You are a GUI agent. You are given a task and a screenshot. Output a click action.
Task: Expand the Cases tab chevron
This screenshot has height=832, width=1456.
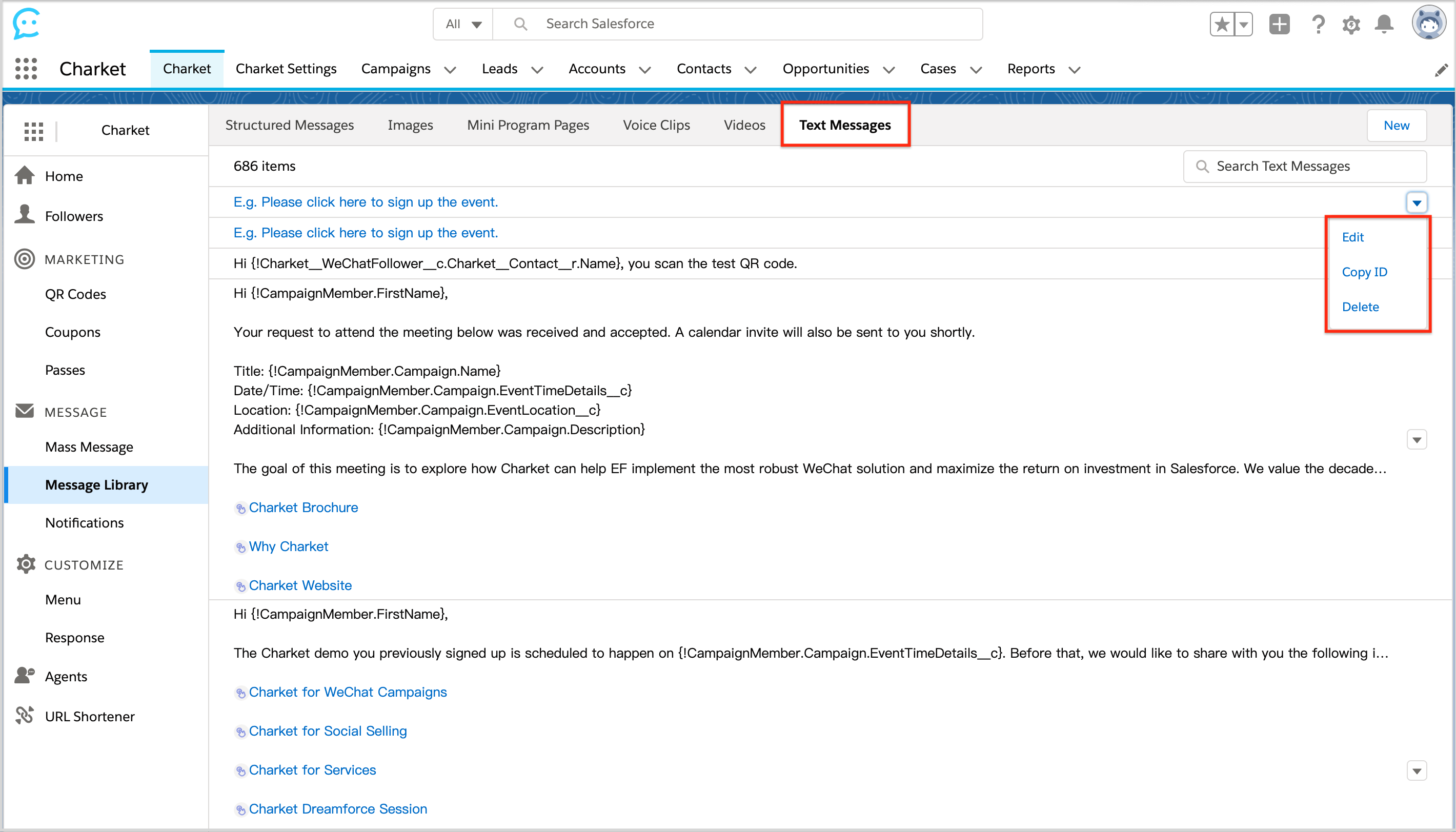tap(977, 70)
